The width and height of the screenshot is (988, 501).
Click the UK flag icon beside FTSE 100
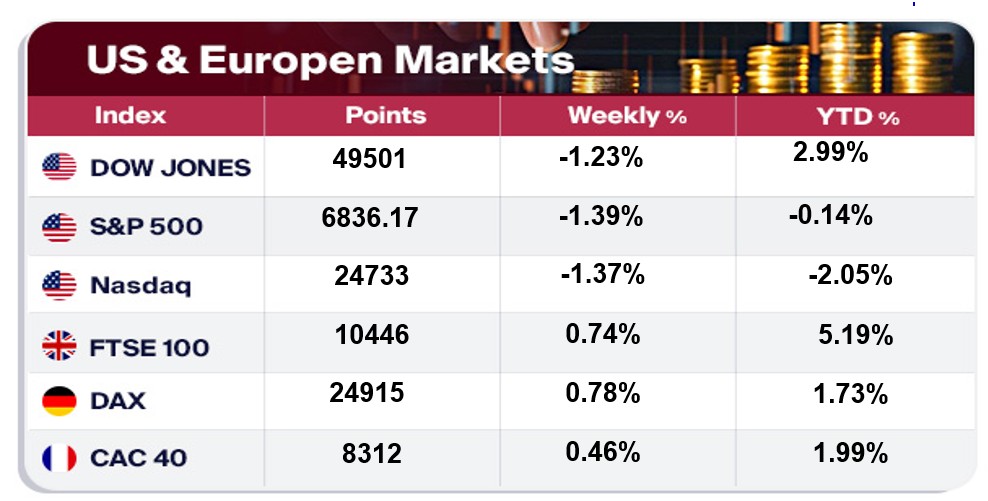pyautogui.click(x=59, y=346)
